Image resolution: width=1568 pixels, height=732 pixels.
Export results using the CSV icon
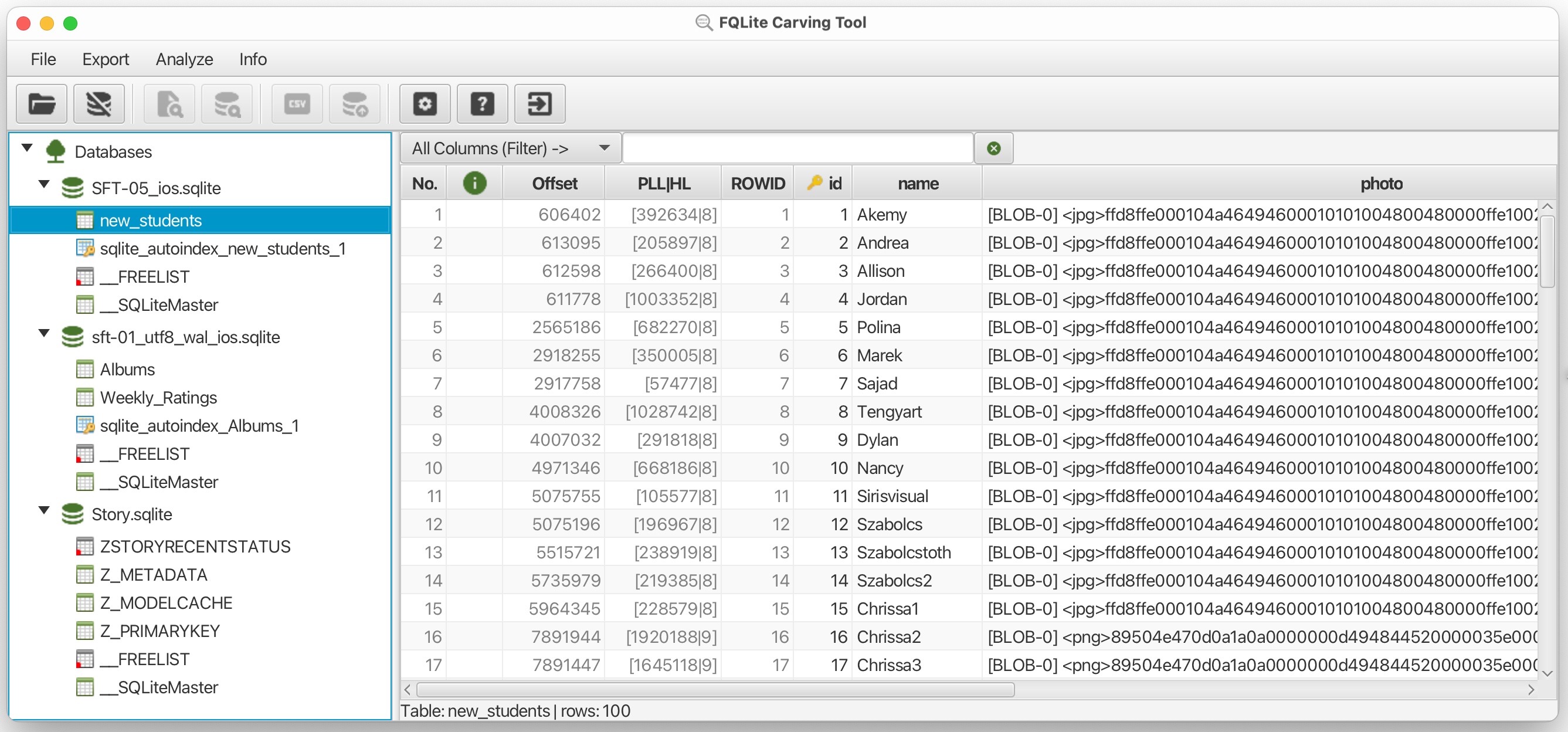tap(297, 104)
